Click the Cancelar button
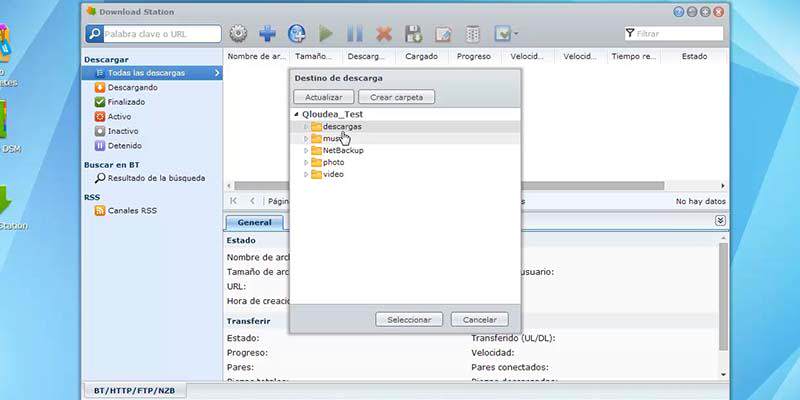Viewport: 800px width, 400px height. click(480, 319)
